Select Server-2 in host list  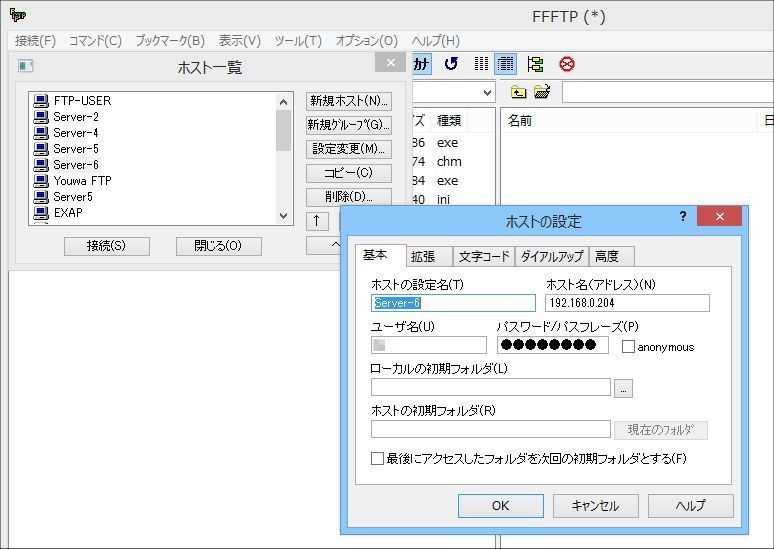click(x=76, y=117)
